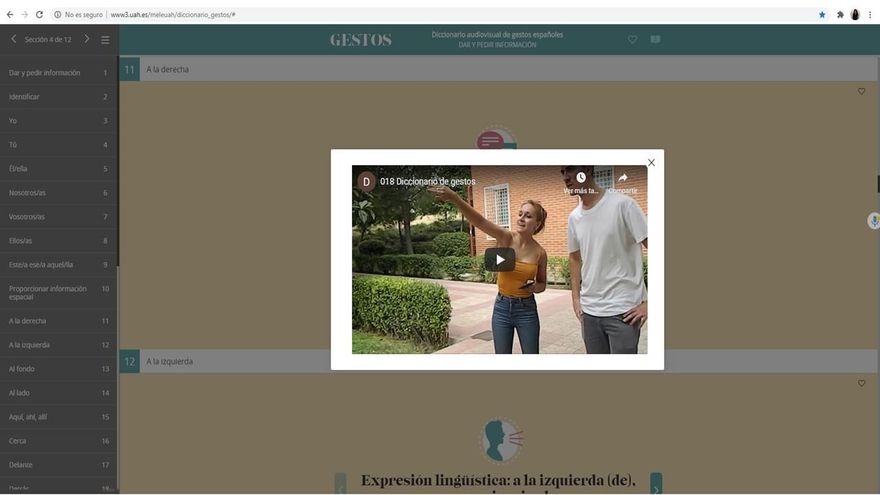The image size is (880, 495).
Task: Open Al fondo entry in sidebar
Action: point(58,369)
